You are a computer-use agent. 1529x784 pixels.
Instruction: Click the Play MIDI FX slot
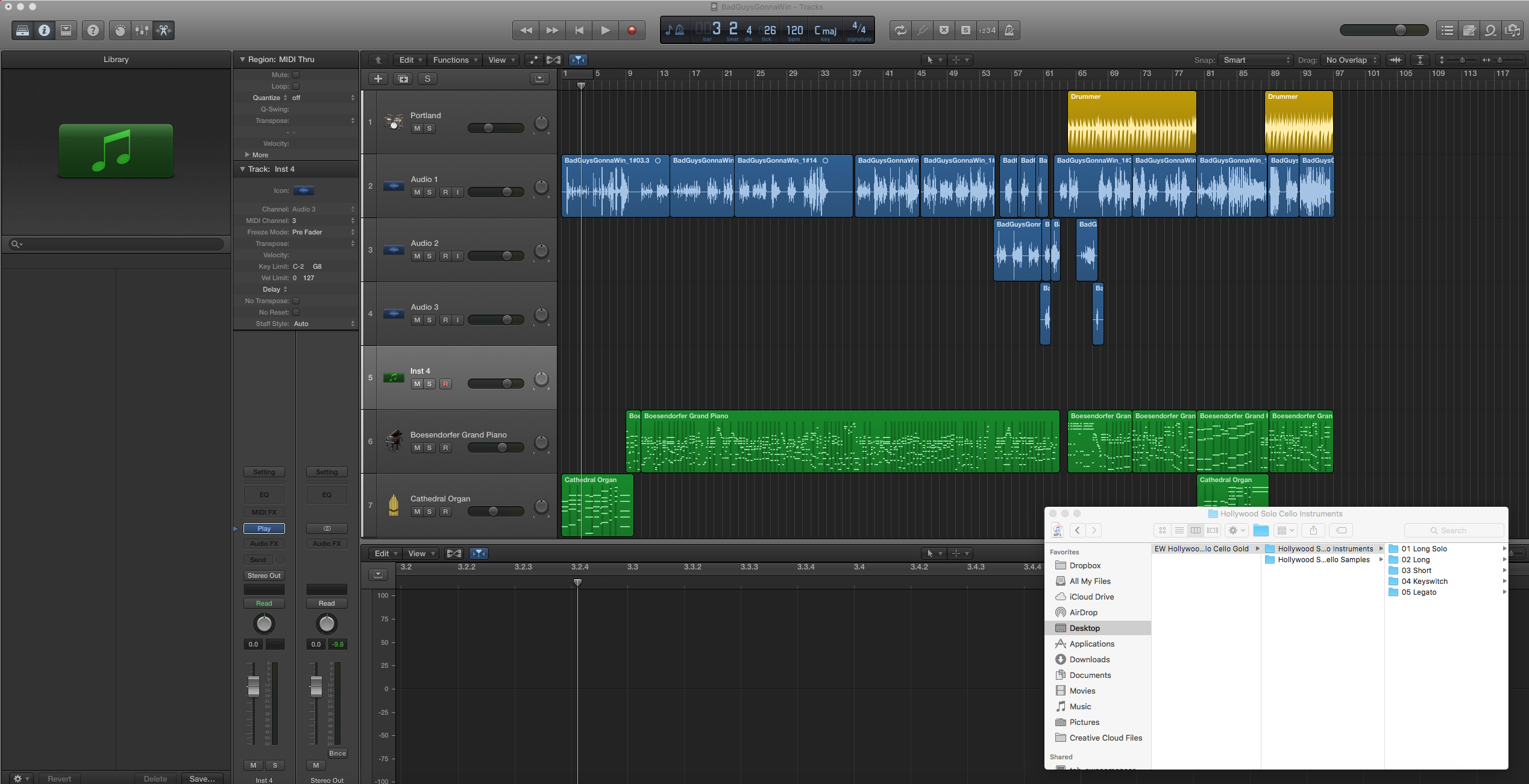264,528
